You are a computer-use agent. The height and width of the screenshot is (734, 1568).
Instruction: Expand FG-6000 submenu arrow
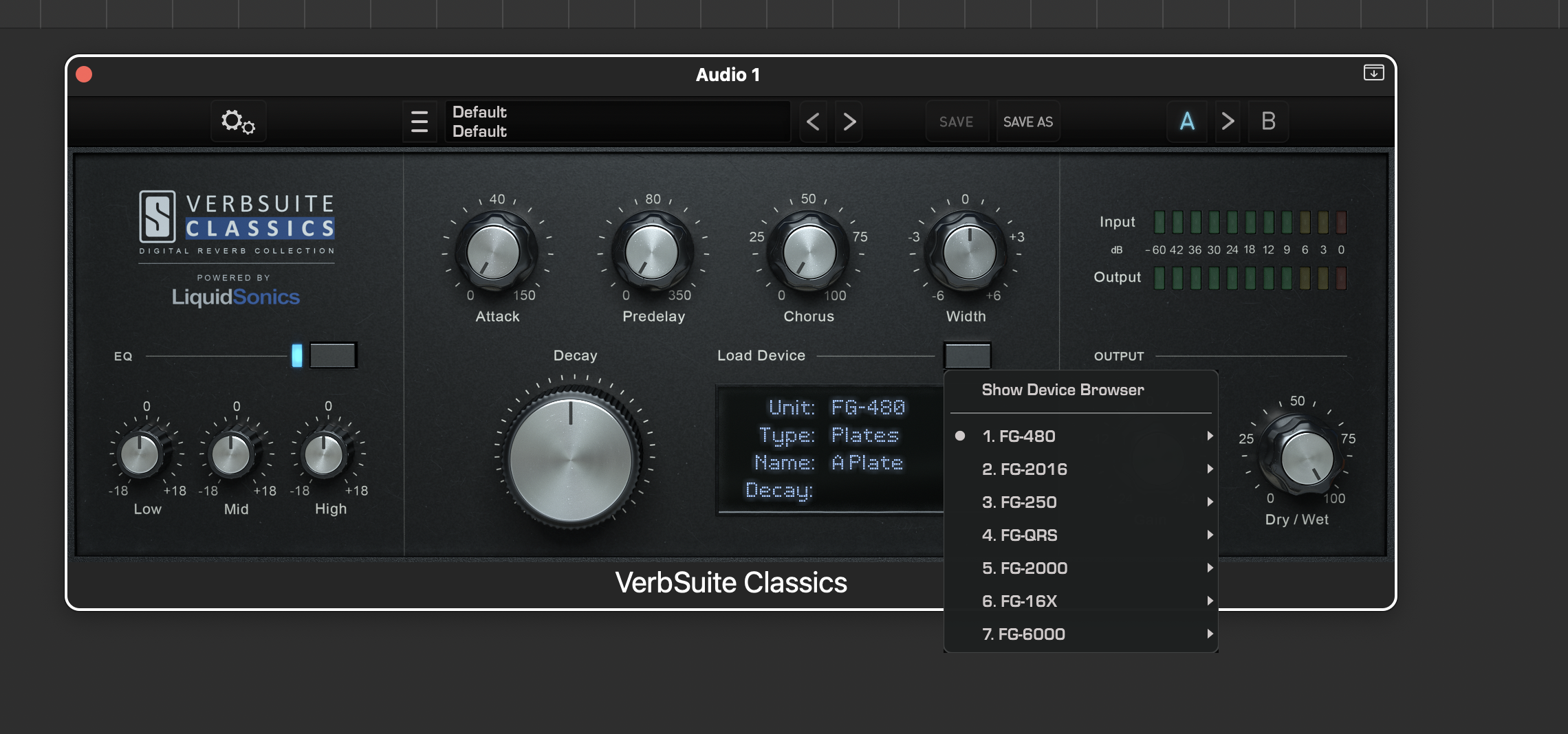(1210, 634)
